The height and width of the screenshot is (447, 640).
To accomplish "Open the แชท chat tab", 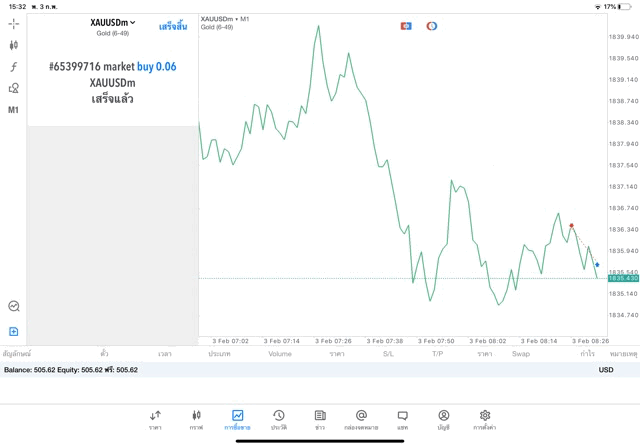I will click(402, 420).
